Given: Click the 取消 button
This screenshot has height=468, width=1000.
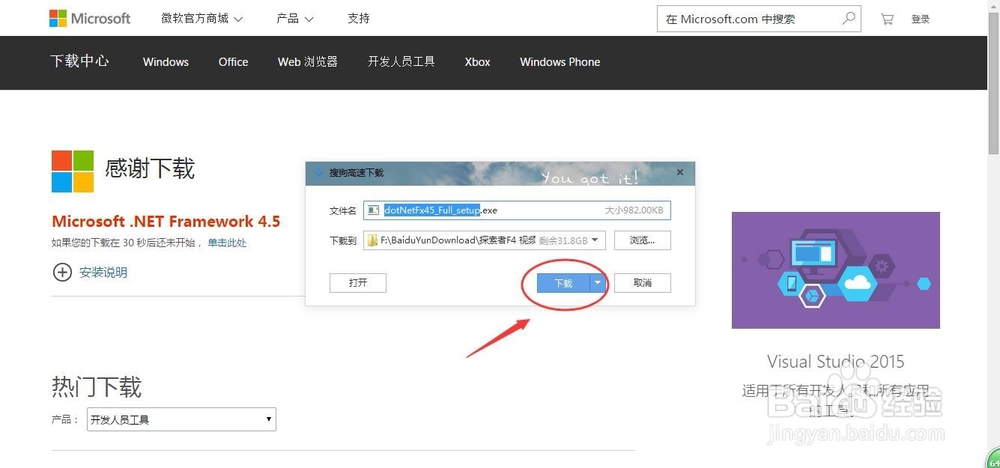Looking at the screenshot, I should [x=642, y=283].
